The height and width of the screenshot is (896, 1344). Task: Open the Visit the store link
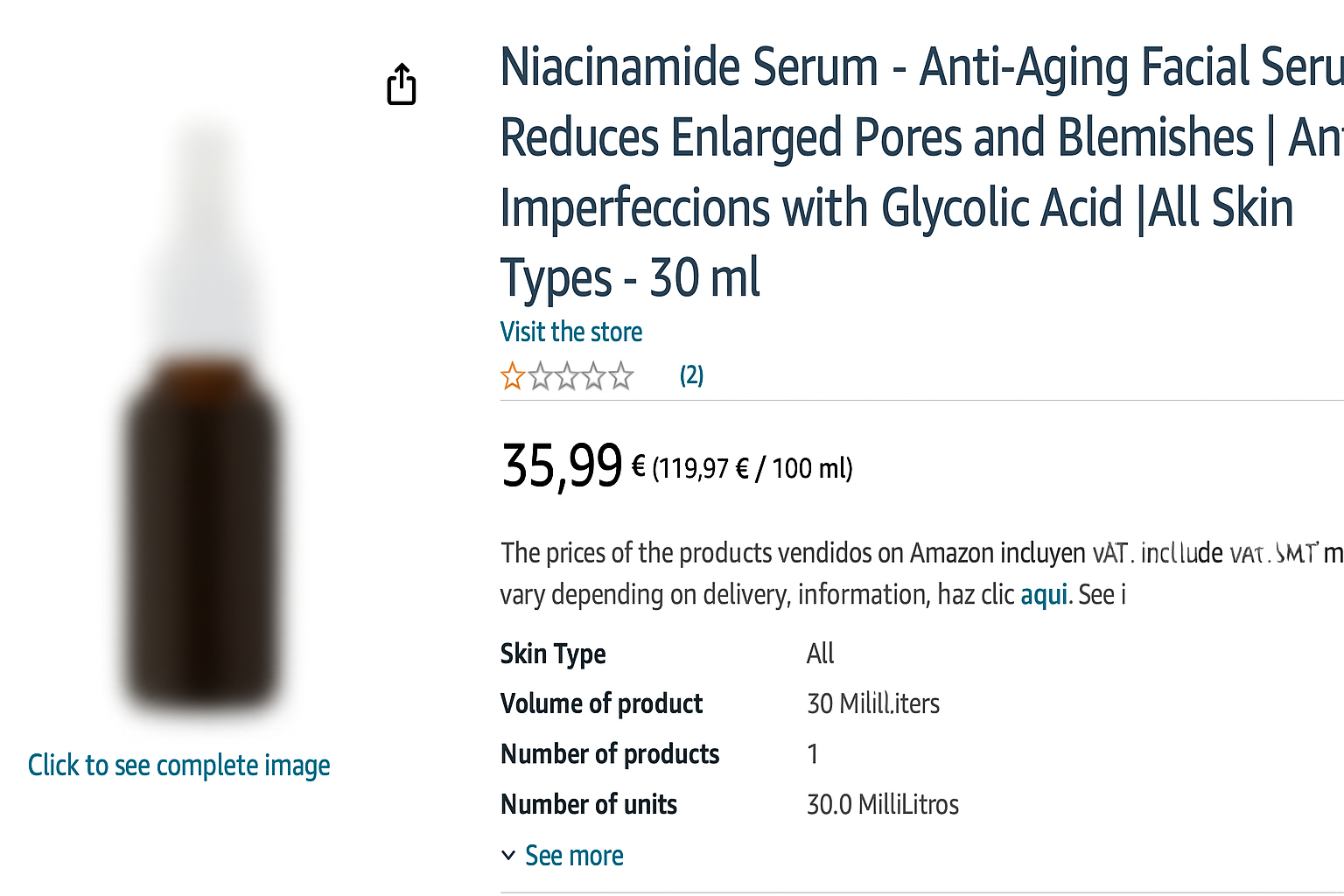point(570,332)
